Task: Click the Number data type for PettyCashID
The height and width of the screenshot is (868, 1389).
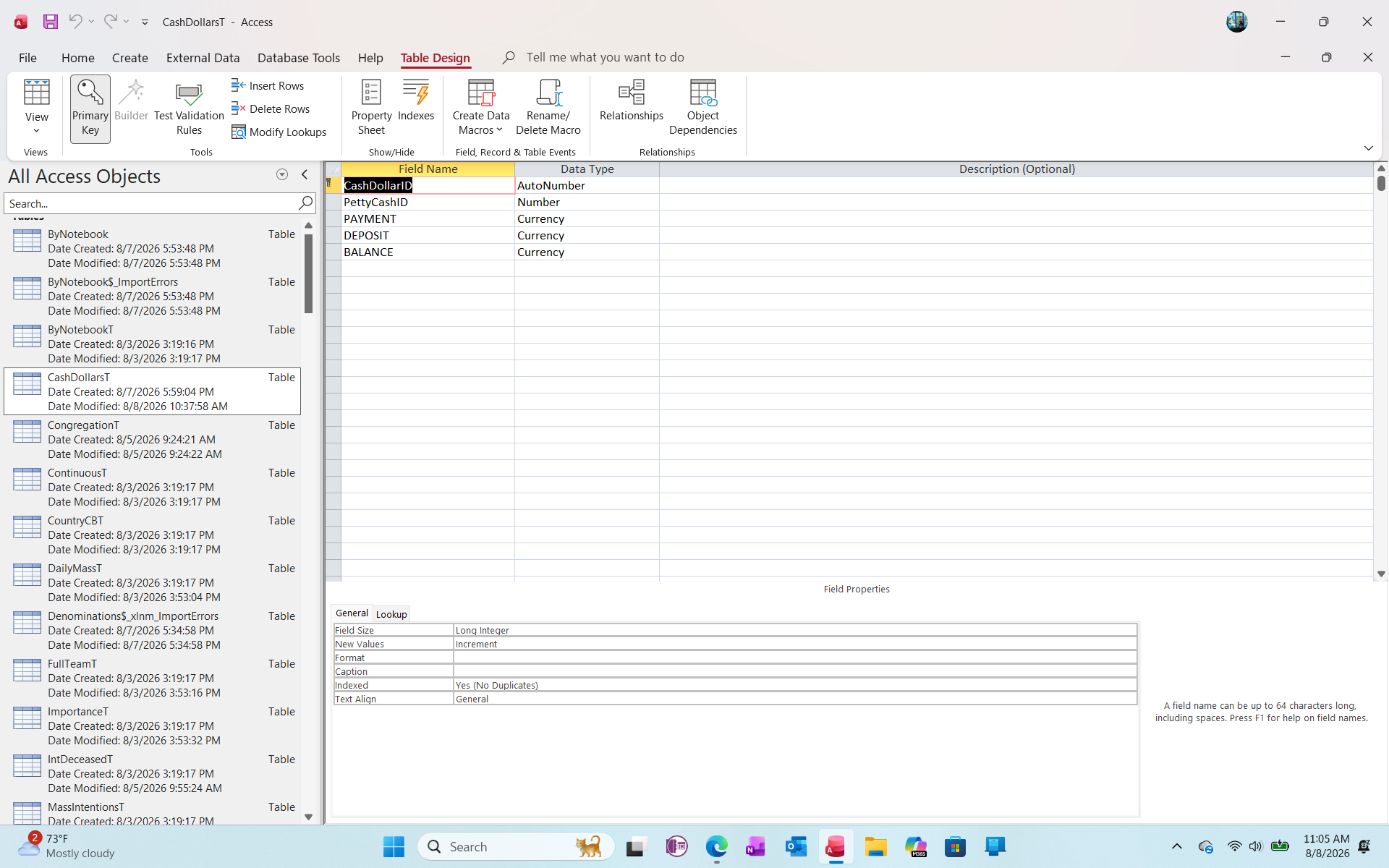Action: [587, 203]
